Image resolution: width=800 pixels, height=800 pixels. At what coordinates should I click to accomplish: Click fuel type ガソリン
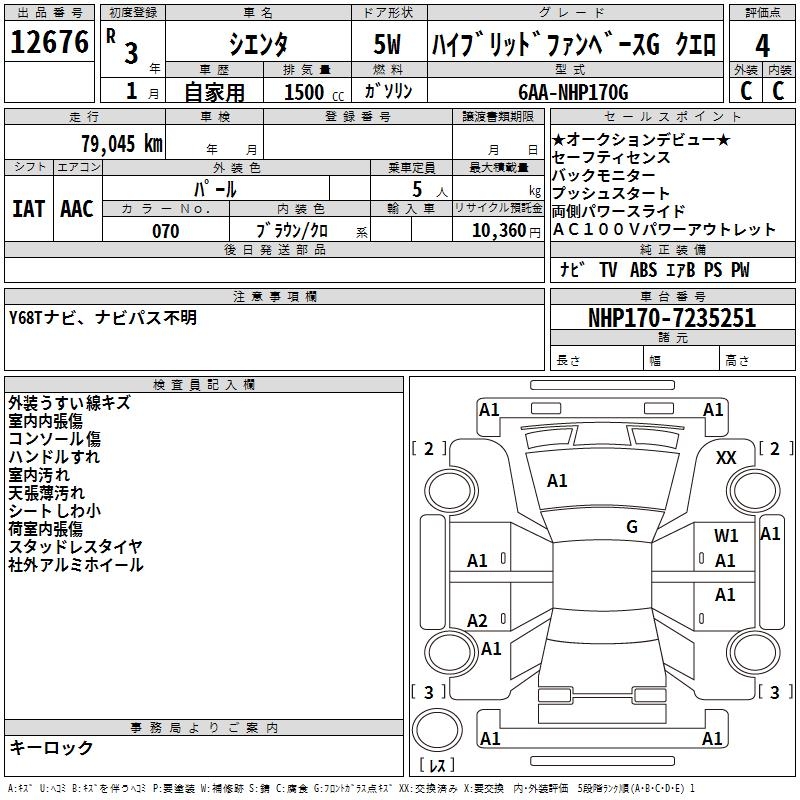(388, 91)
